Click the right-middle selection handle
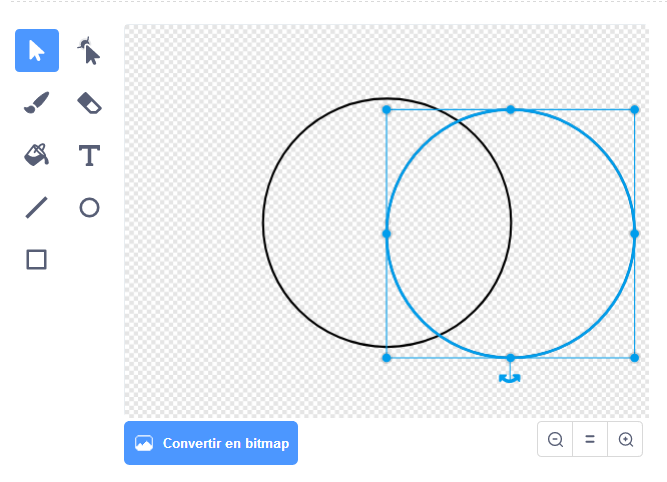The height and width of the screenshot is (482, 667). coord(634,233)
